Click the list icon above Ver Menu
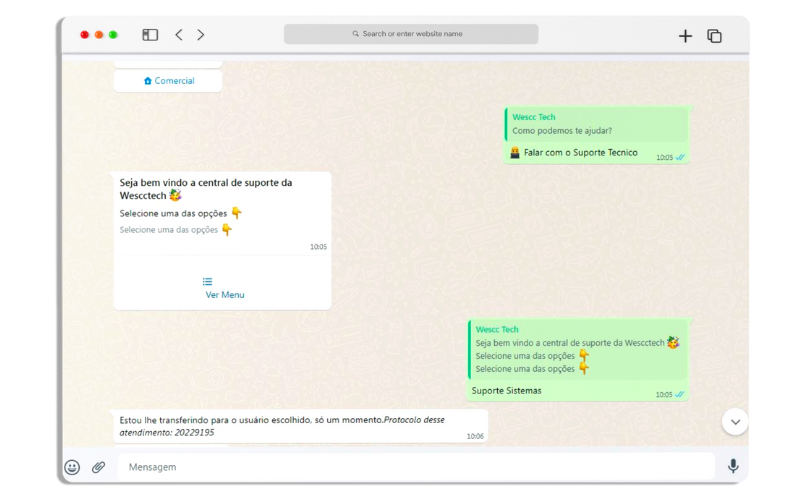This screenshot has height=500, width=800. point(207,282)
